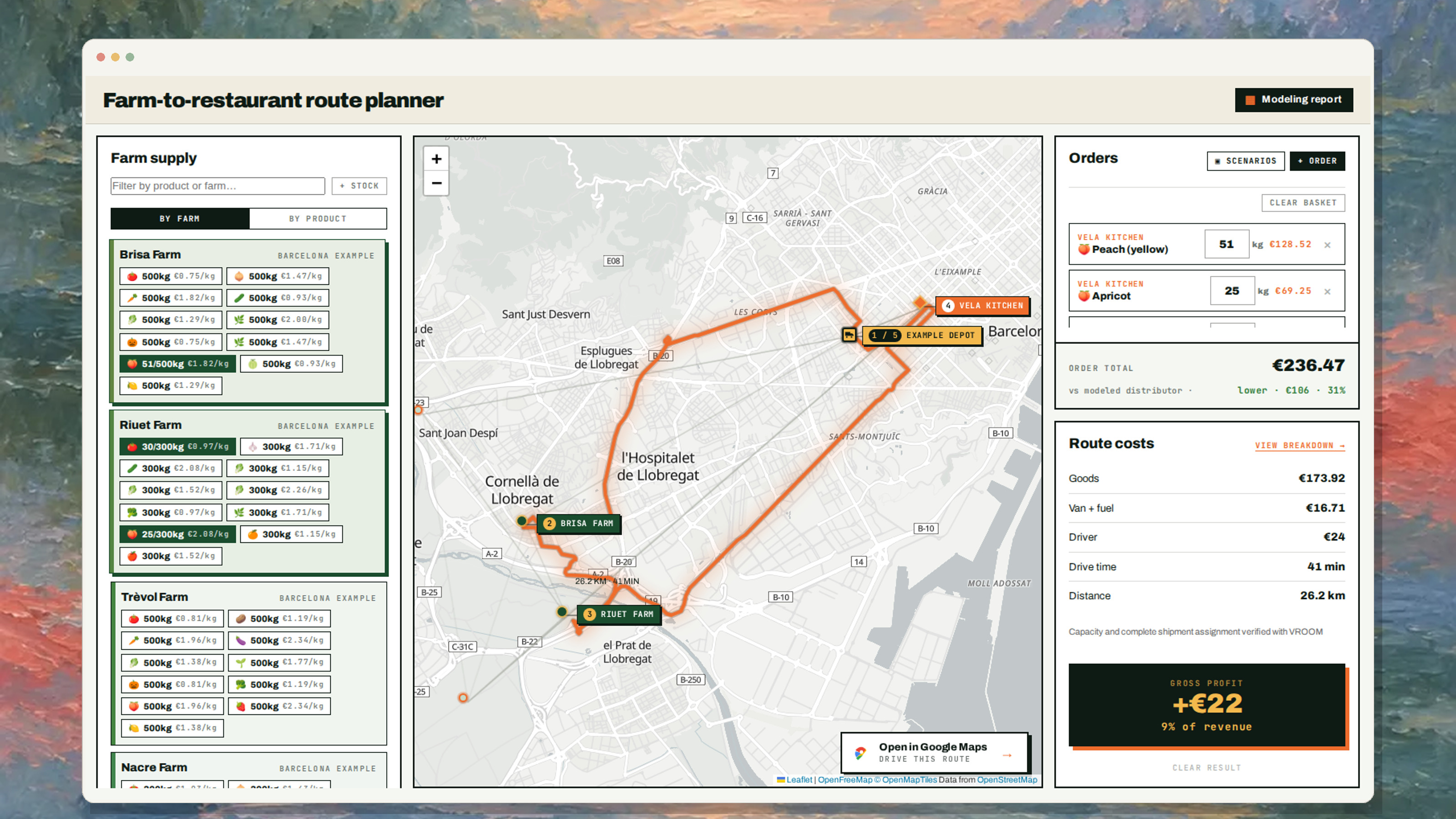The image size is (1456, 819).
Task: Remove Apricot order line
Action: pyautogui.click(x=1327, y=291)
